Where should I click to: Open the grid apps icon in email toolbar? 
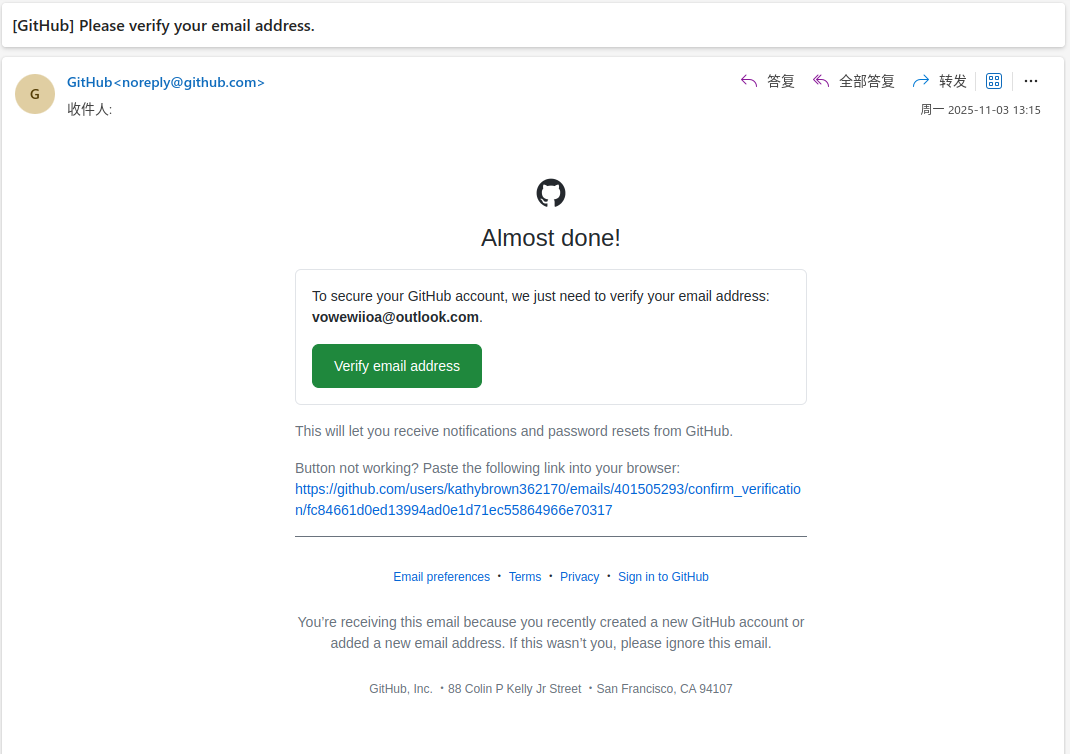click(994, 81)
